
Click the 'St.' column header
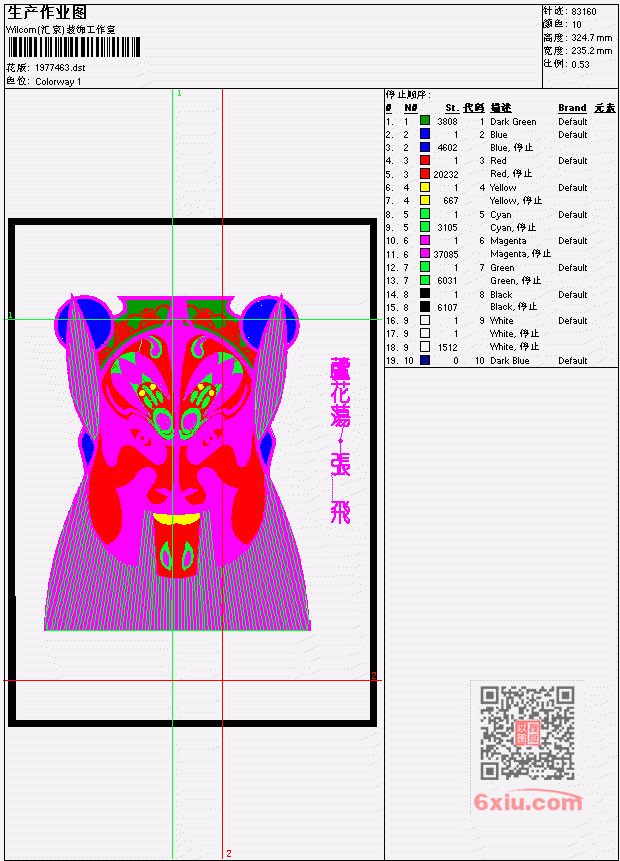pos(452,108)
